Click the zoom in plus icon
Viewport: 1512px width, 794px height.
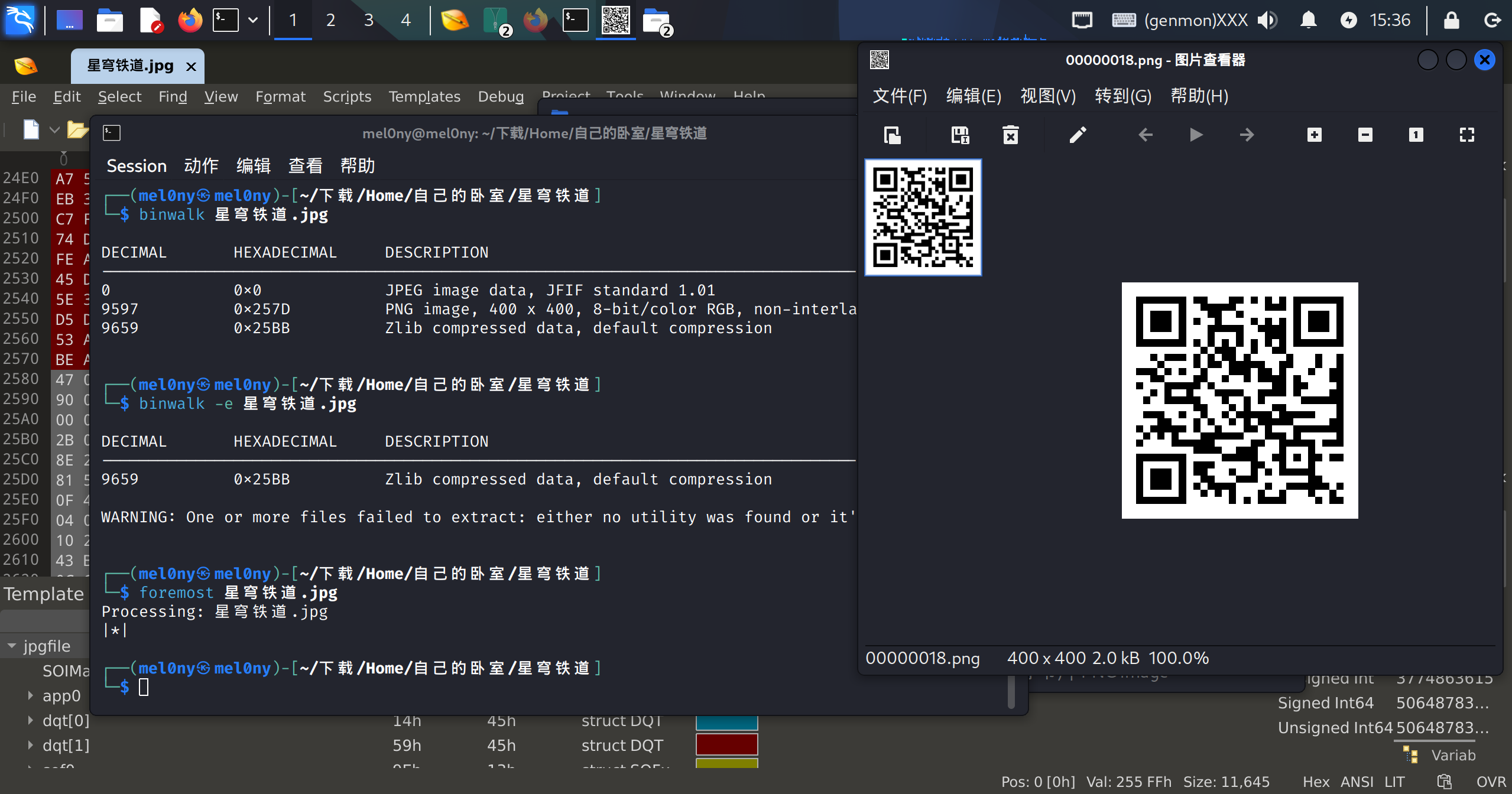point(1314,135)
